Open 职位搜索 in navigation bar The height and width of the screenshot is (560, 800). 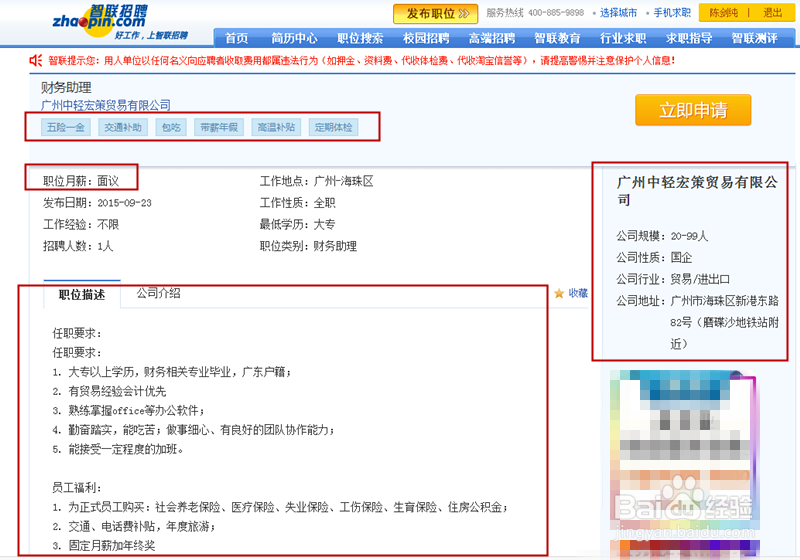click(x=360, y=38)
